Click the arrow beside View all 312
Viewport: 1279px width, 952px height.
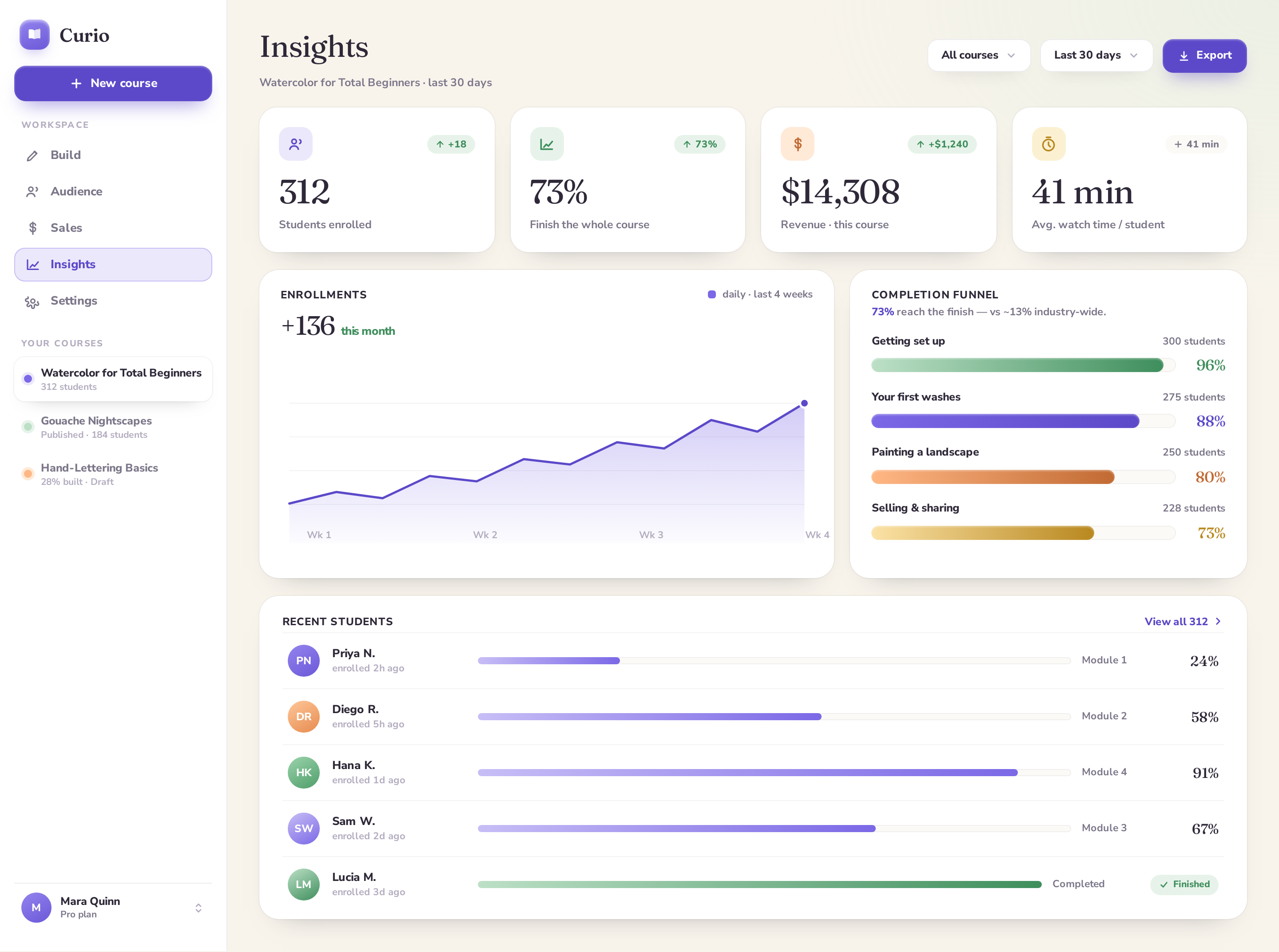(1218, 621)
